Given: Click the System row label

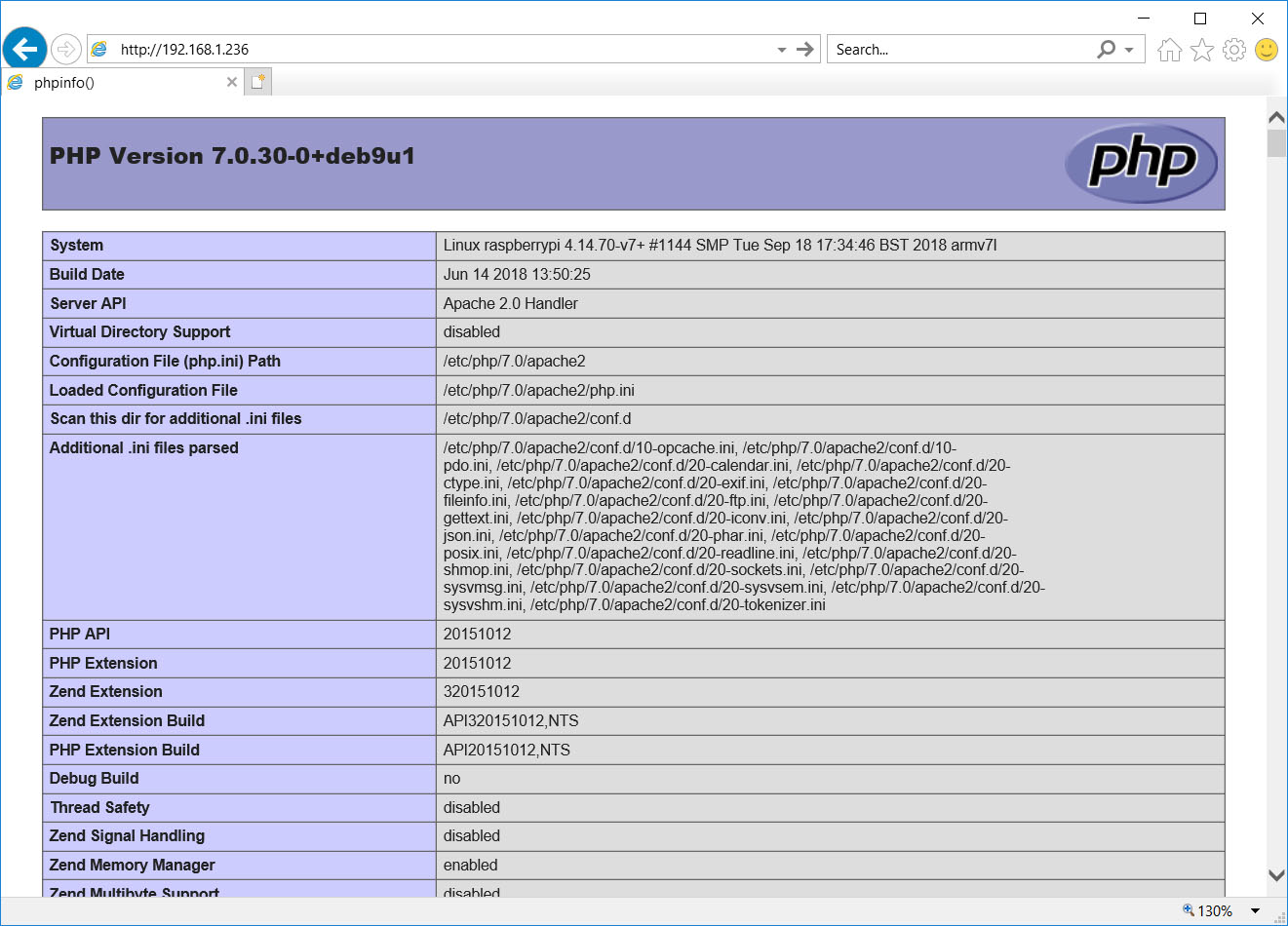Looking at the screenshot, I should (x=76, y=246).
